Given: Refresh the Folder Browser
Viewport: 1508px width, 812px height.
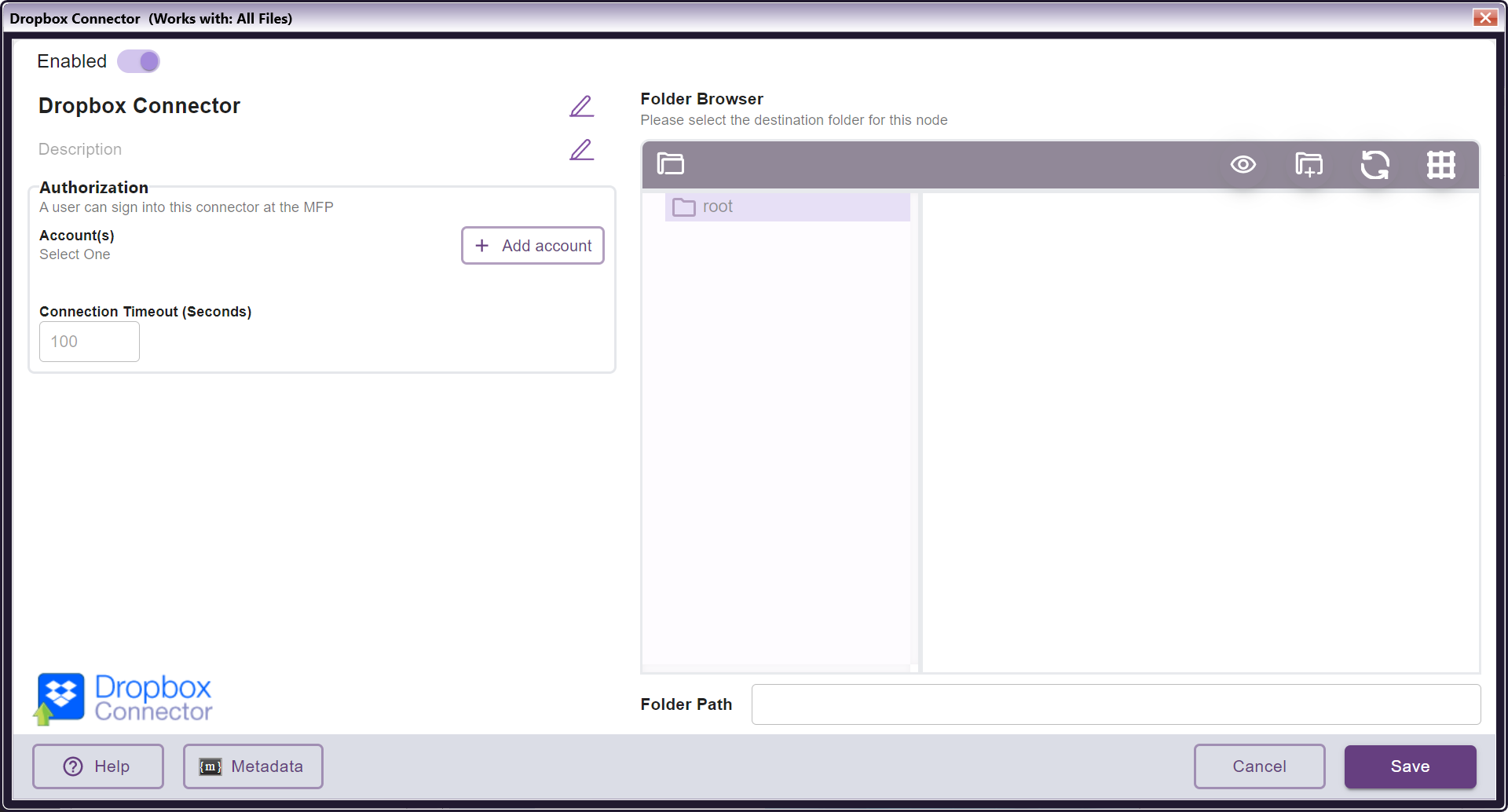Looking at the screenshot, I should coord(1375,164).
